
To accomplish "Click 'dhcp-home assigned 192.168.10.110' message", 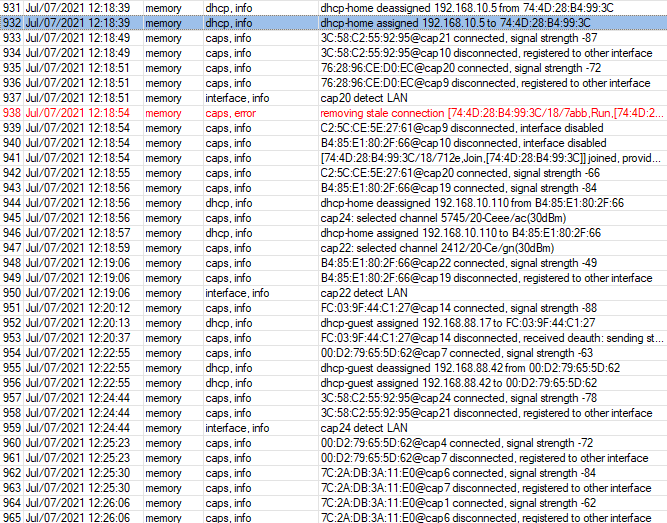I will pos(461,233).
